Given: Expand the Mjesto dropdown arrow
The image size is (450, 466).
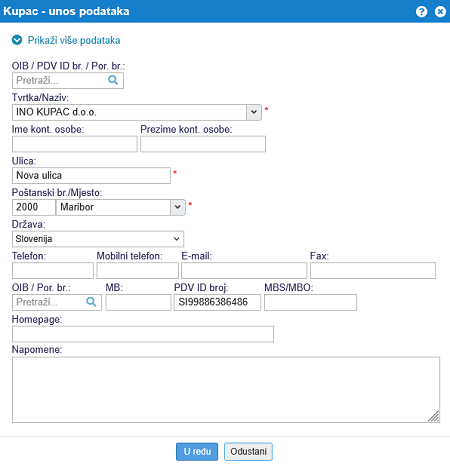Looking at the screenshot, I should click(178, 207).
